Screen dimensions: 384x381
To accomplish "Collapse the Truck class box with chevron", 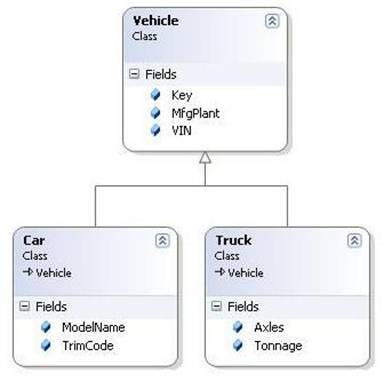I will [354, 240].
